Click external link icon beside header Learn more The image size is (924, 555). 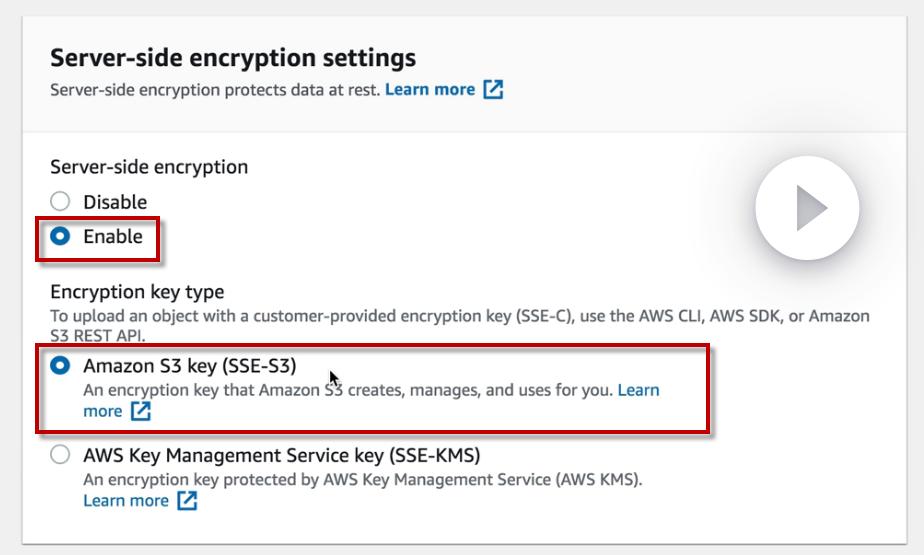pos(493,89)
